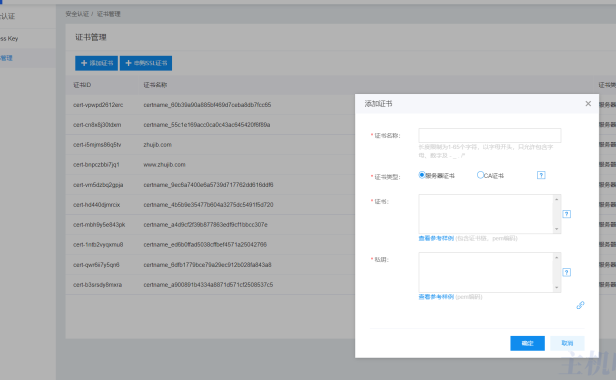The width and height of the screenshot is (616, 380).
Task: Open 查看参考样例 link under certificate textarea
Action: coord(436,239)
